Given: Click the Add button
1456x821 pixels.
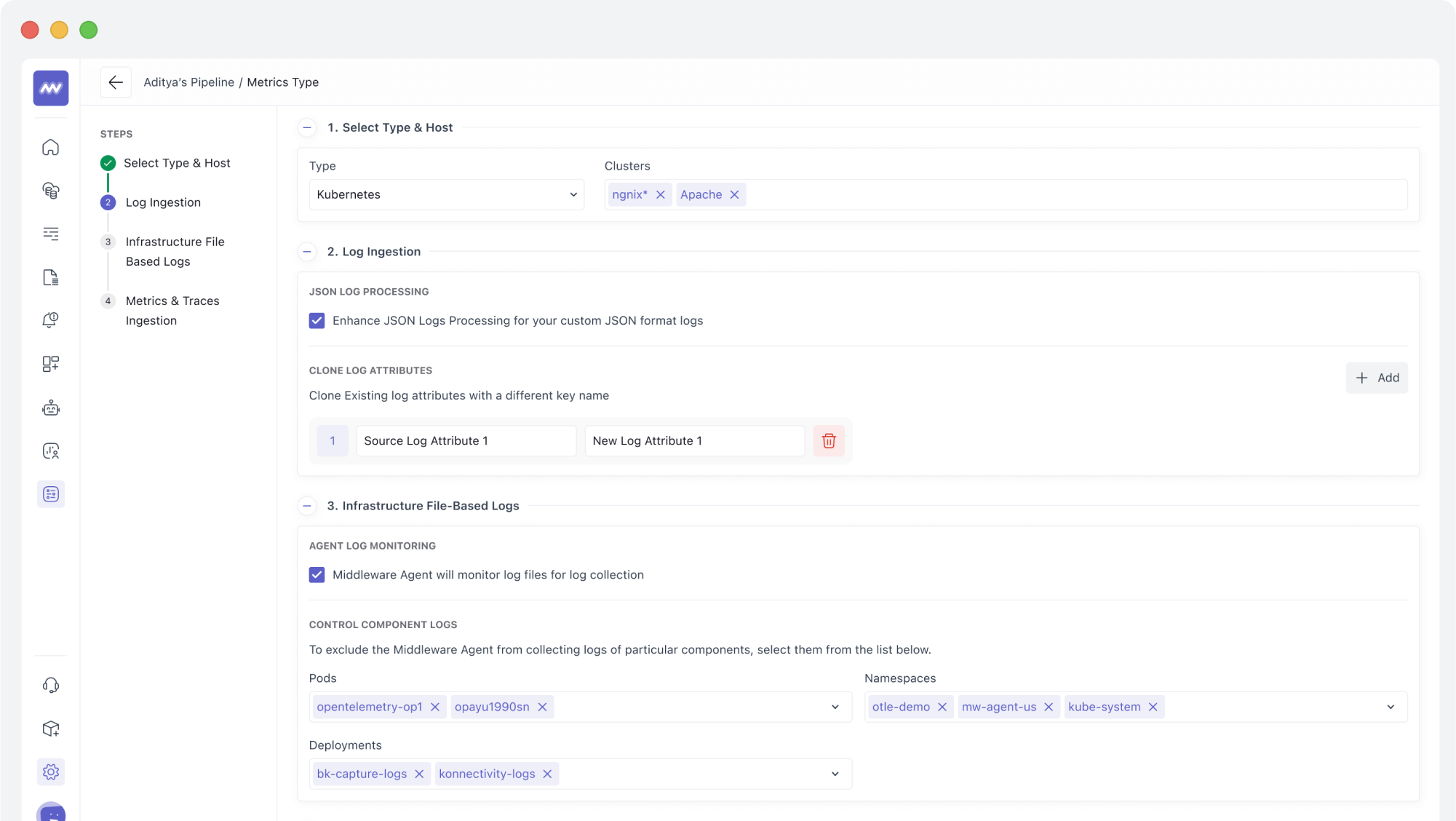Looking at the screenshot, I should pos(1376,378).
